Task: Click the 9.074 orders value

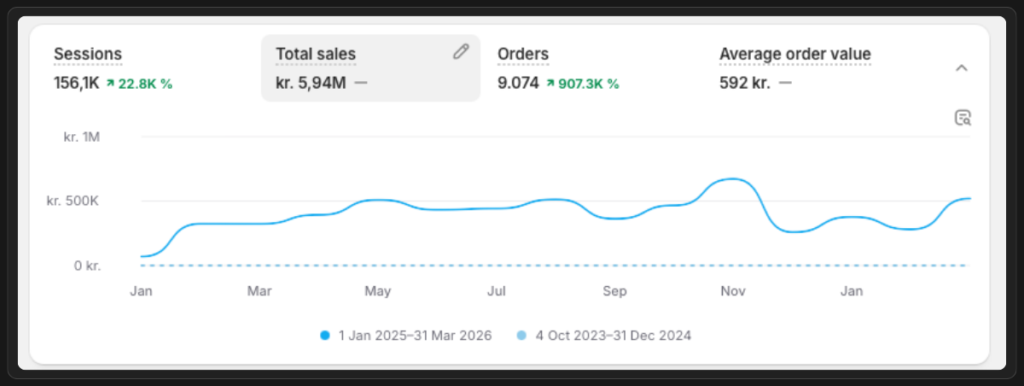Action: coord(519,84)
